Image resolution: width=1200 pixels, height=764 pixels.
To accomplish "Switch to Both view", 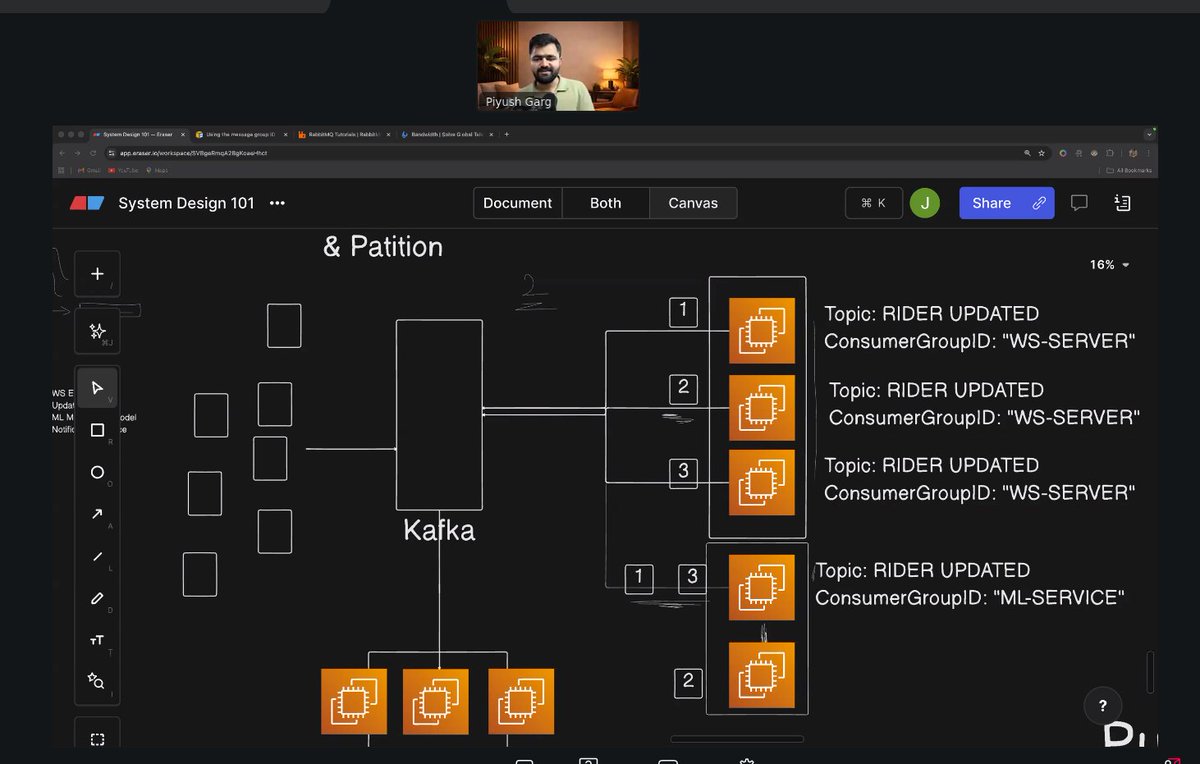I will pos(605,203).
